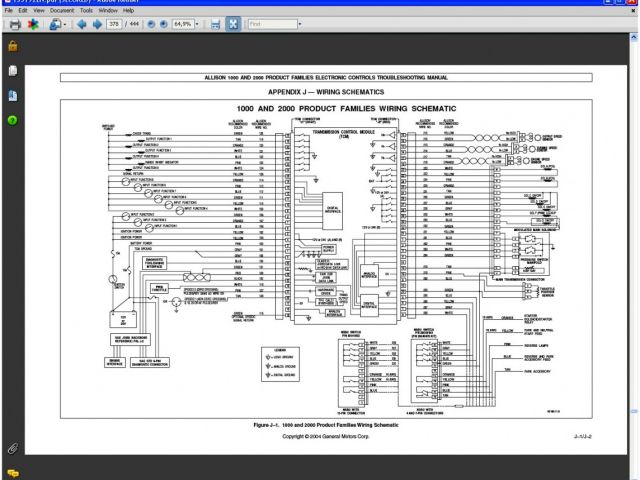Click the colorful collaborate icon beside Print

tap(35, 23)
